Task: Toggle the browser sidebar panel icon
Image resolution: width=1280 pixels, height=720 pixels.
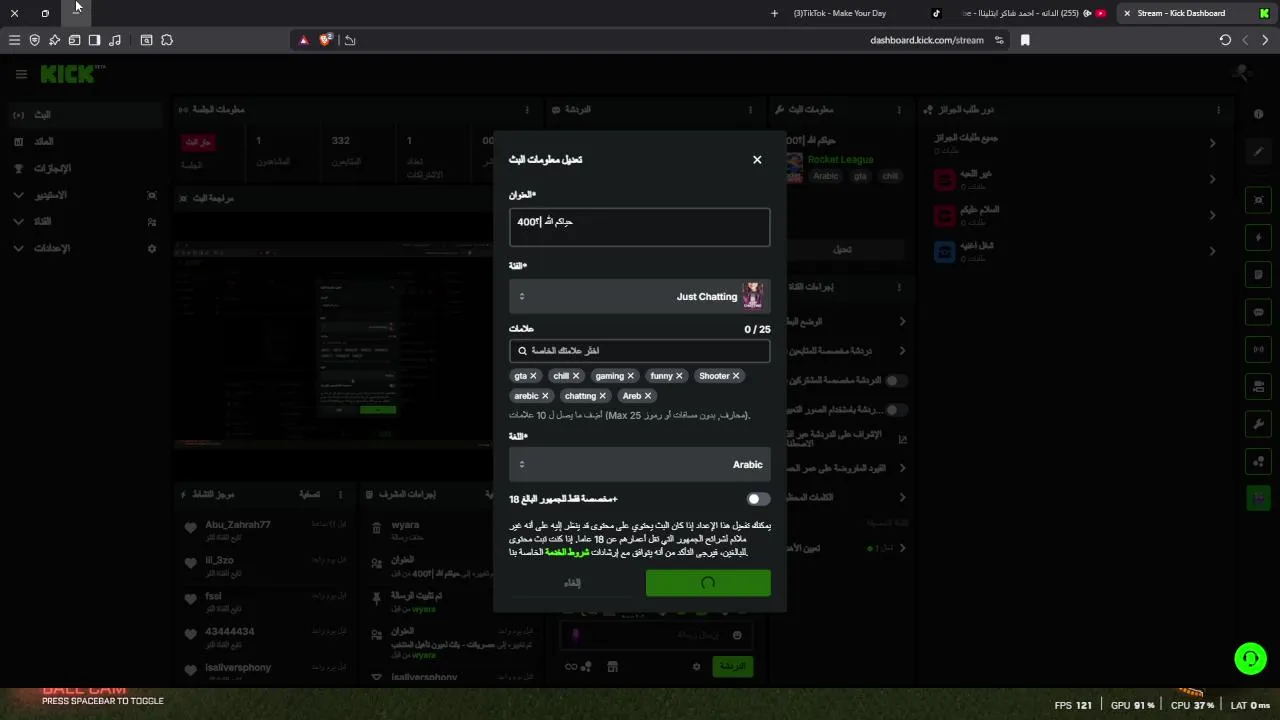Action: click(94, 40)
